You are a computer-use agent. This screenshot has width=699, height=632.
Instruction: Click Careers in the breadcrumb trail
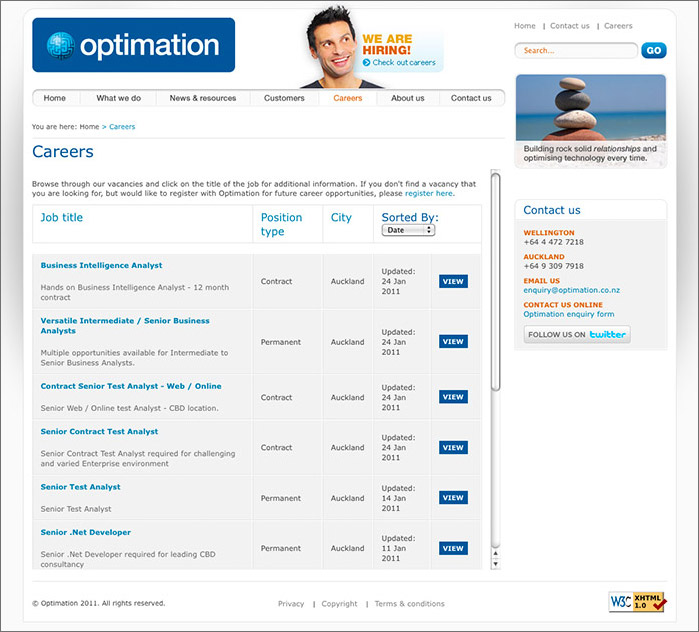[122, 127]
